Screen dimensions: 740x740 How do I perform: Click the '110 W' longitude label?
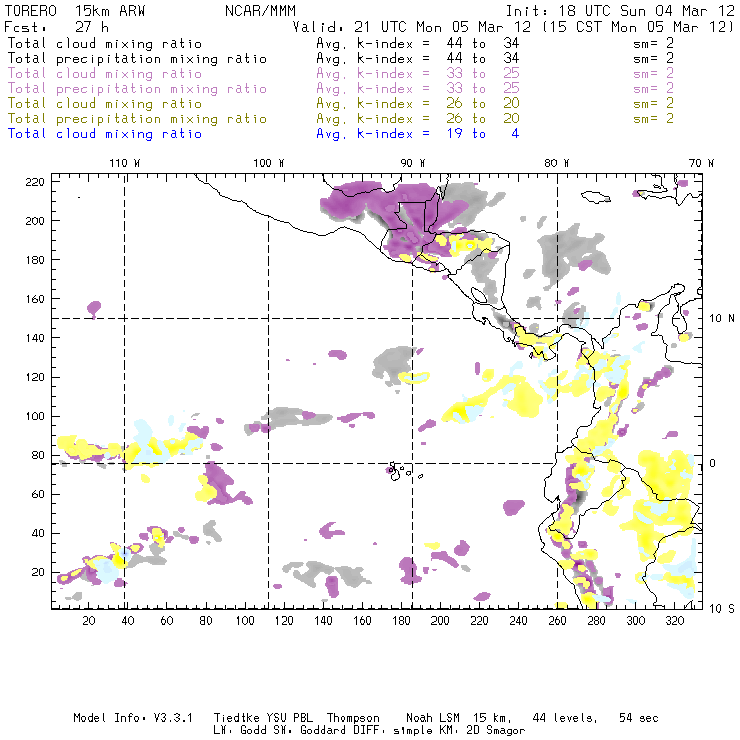[125, 163]
